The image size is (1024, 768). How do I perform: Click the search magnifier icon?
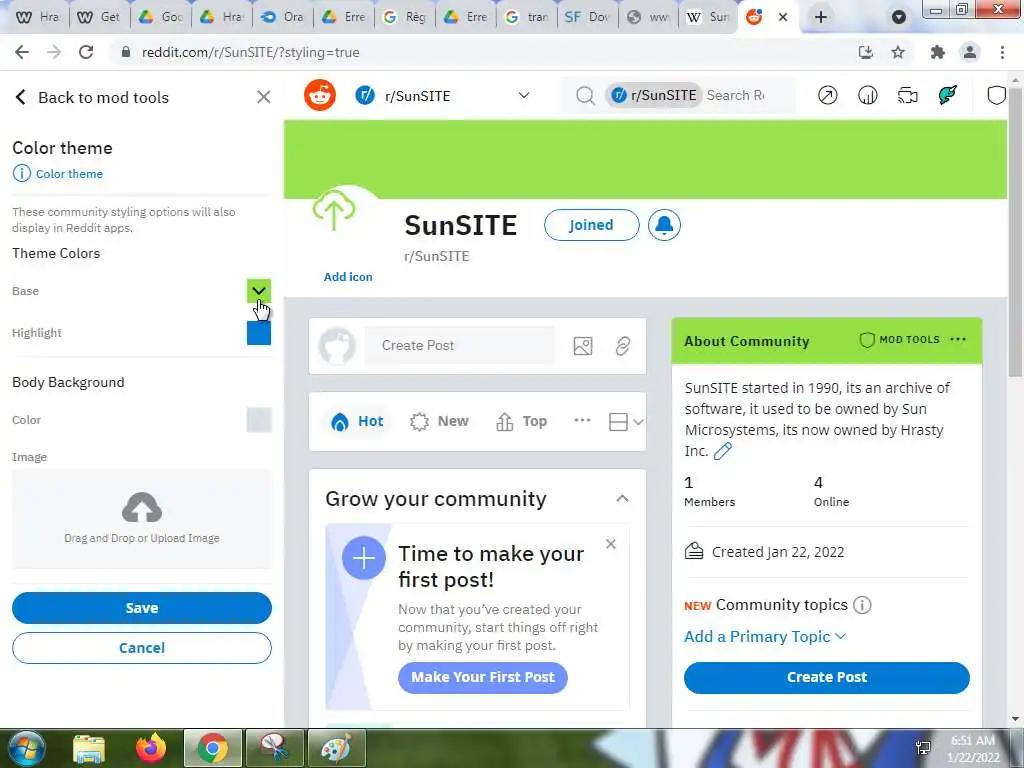point(585,96)
